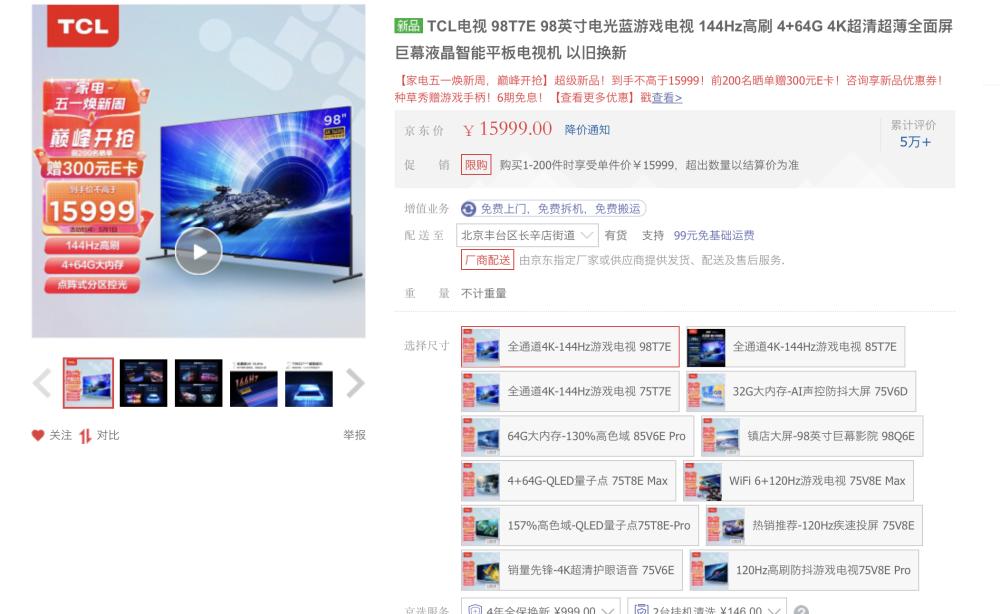Click the 99元免基础运费 shipping link
The height and width of the screenshot is (614, 1000).
(714, 235)
